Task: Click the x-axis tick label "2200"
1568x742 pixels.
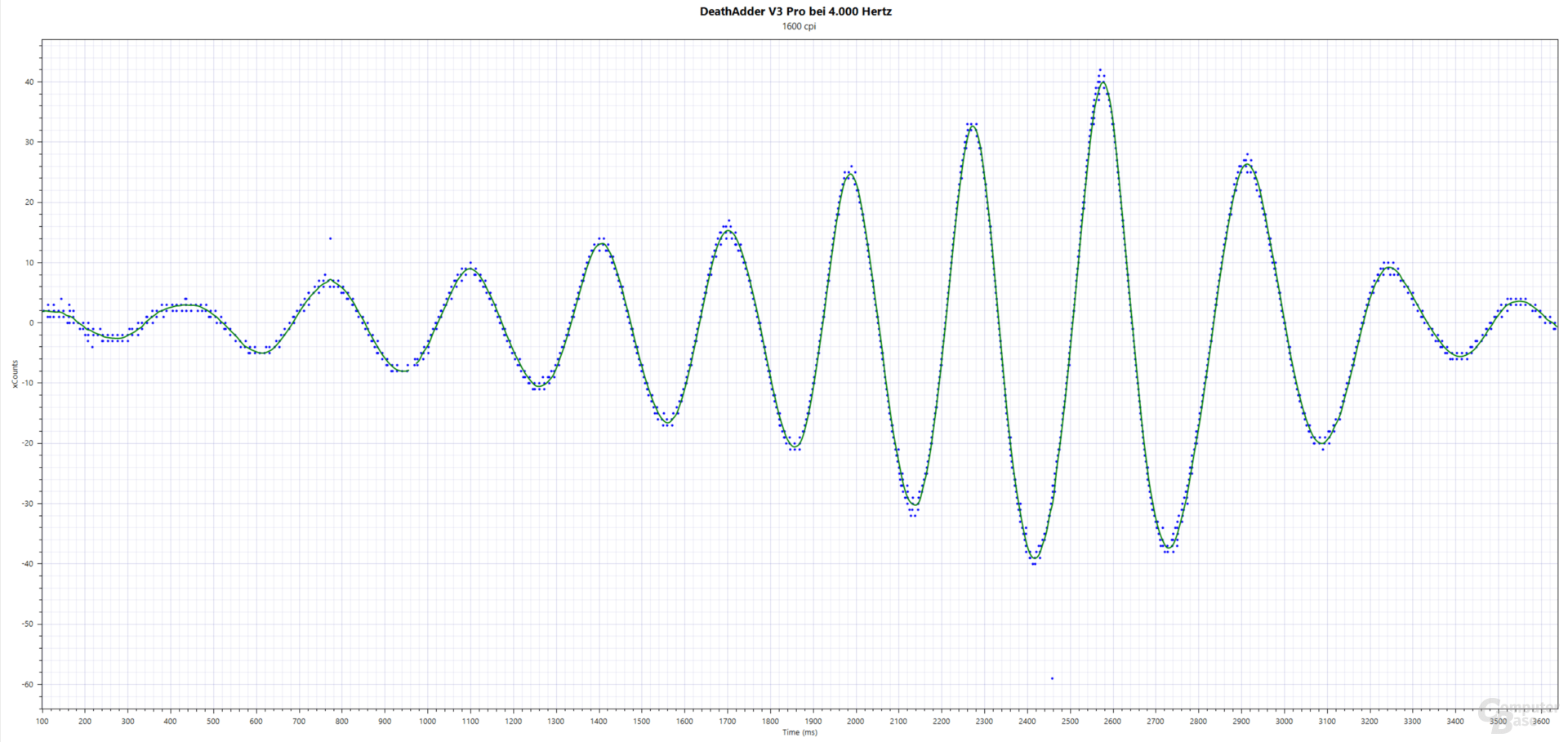Action: click(x=942, y=722)
